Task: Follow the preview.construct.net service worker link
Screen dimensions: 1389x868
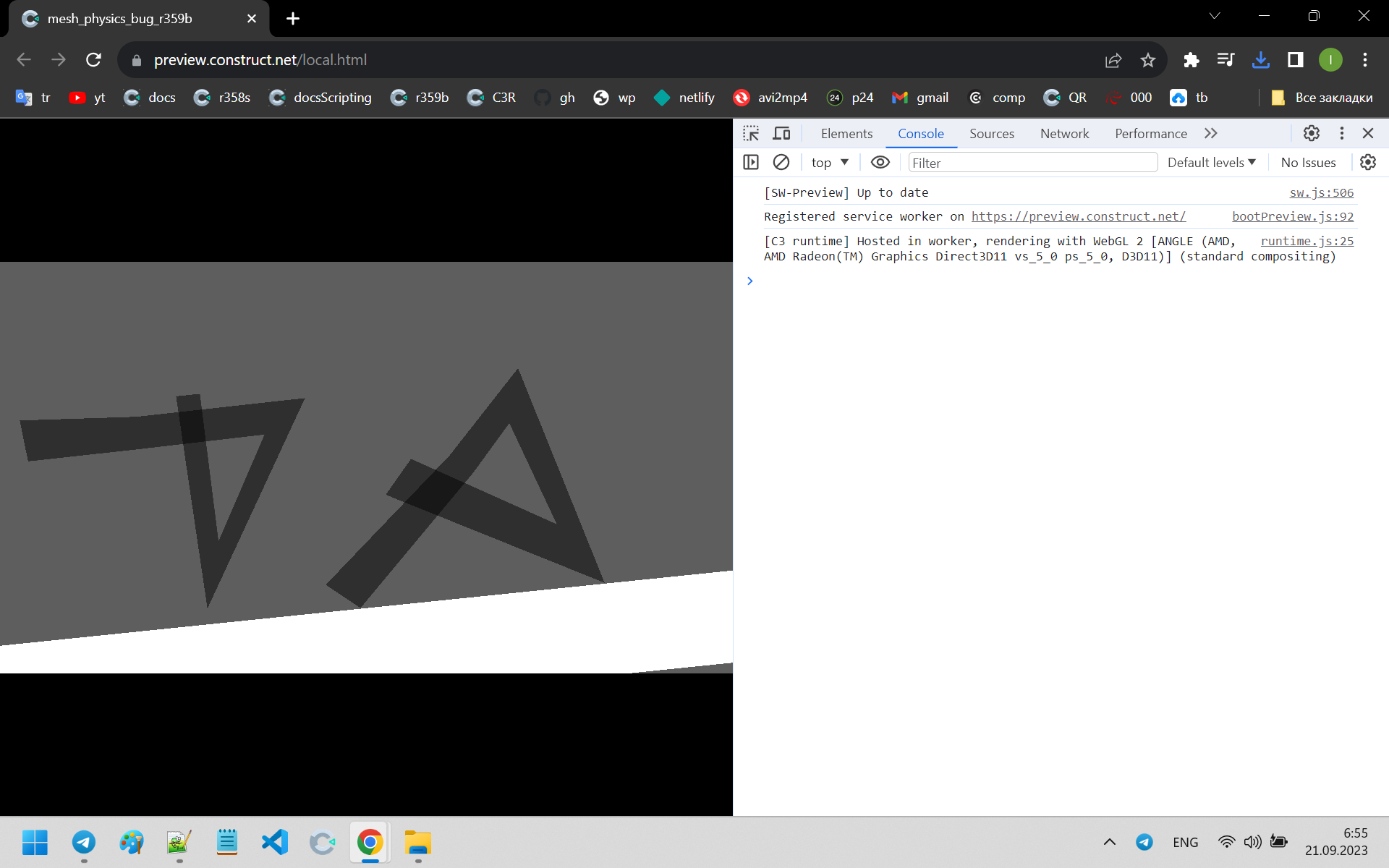Action: click(1079, 216)
